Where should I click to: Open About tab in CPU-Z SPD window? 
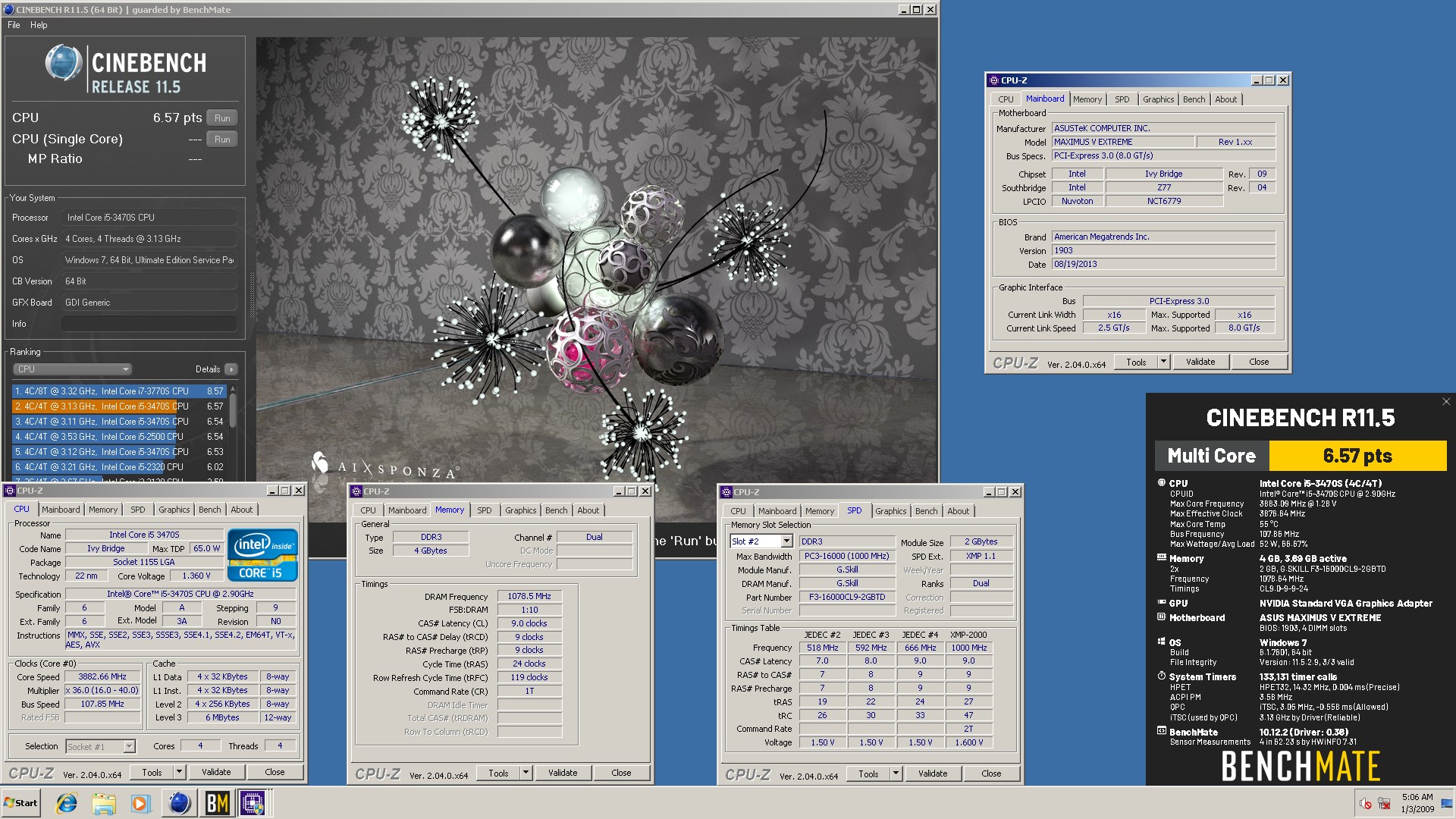pyautogui.click(x=958, y=511)
